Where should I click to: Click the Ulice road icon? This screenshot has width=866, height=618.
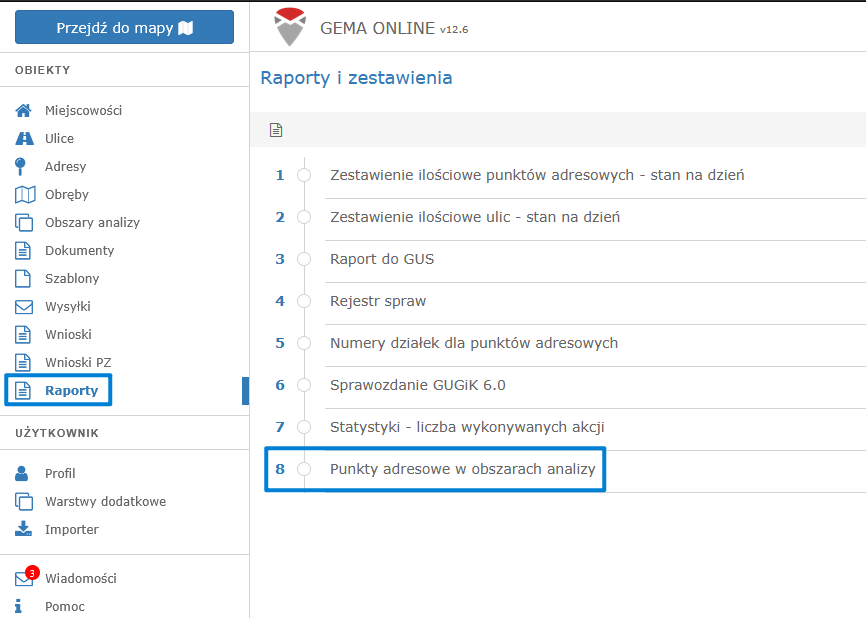pos(24,139)
